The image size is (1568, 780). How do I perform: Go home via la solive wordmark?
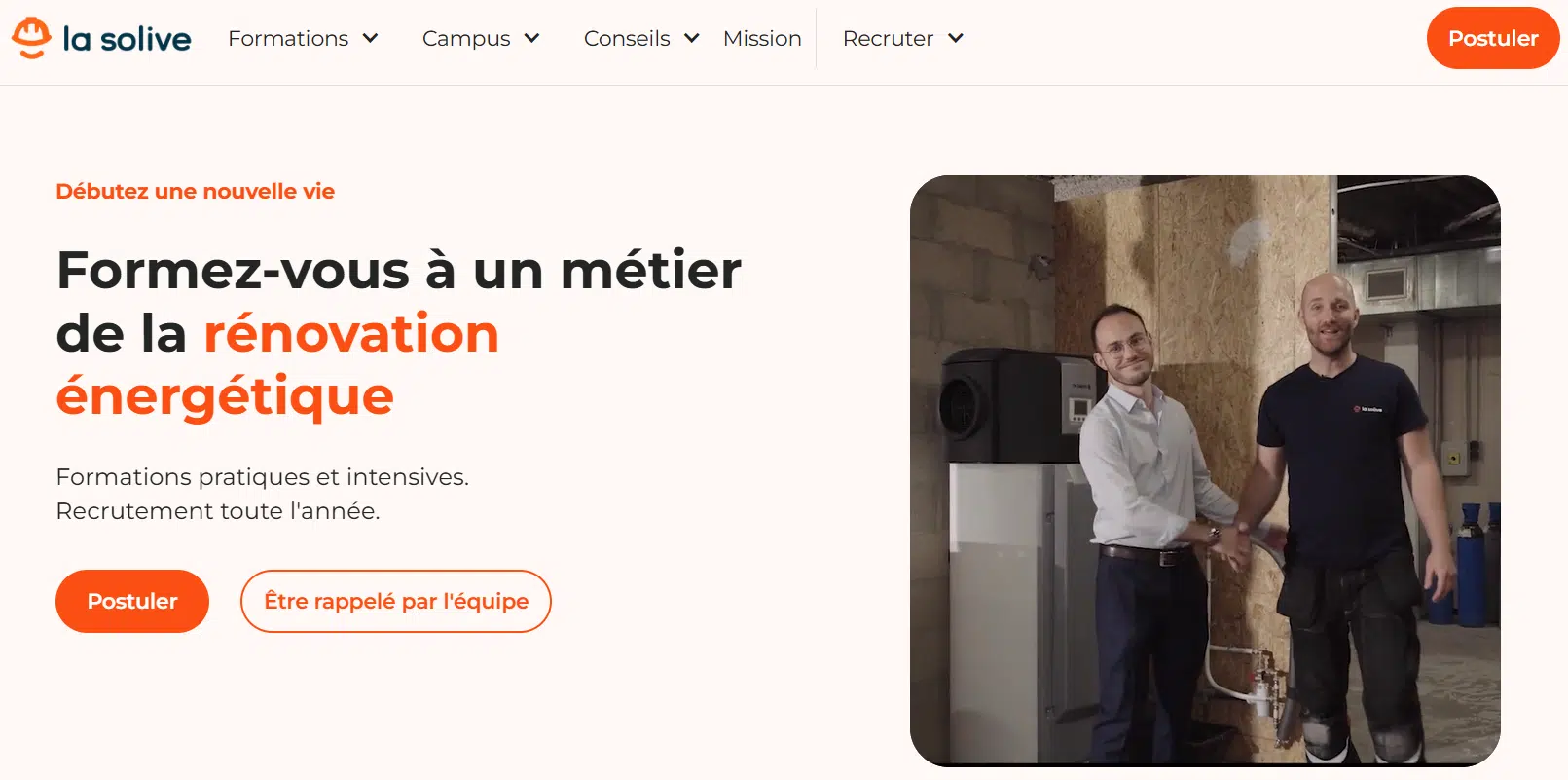pyautogui.click(x=127, y=39)
